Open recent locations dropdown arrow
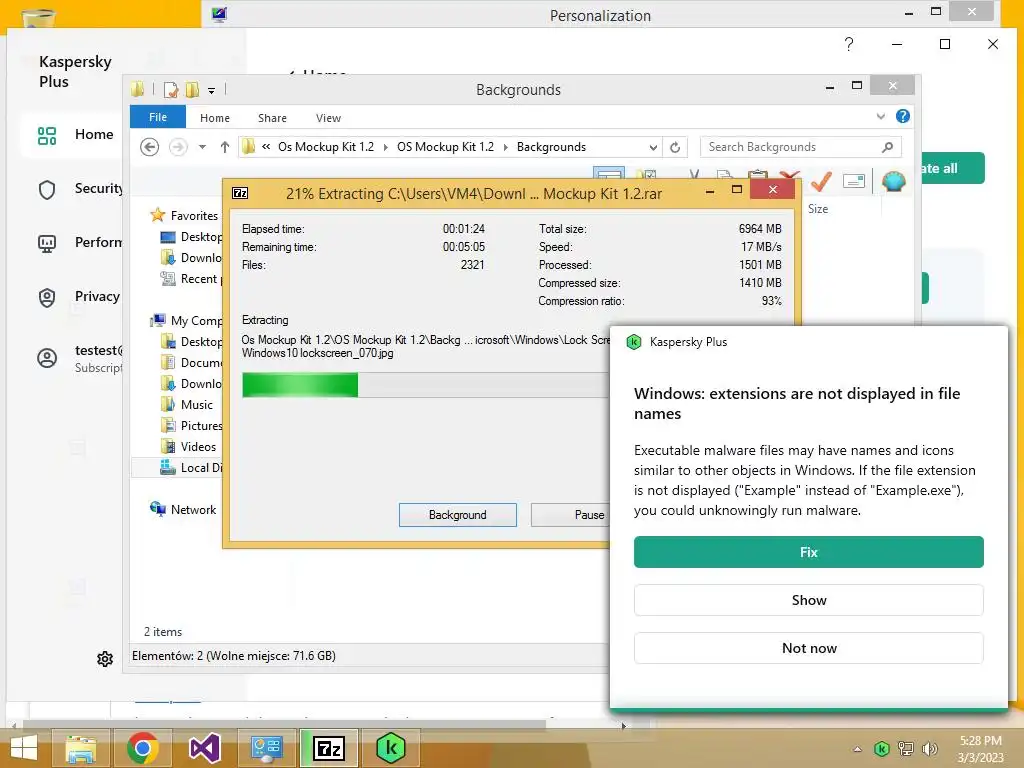 click(202, 147)
